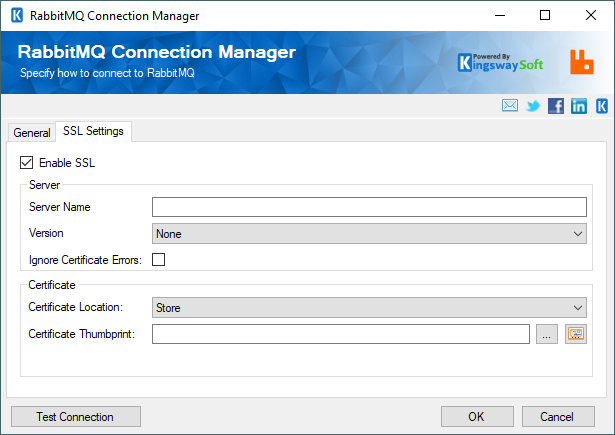Click the 'Certificate Thumbprint:' label
The height and width of the screenshot is (435, 615).
click(82, 334)
